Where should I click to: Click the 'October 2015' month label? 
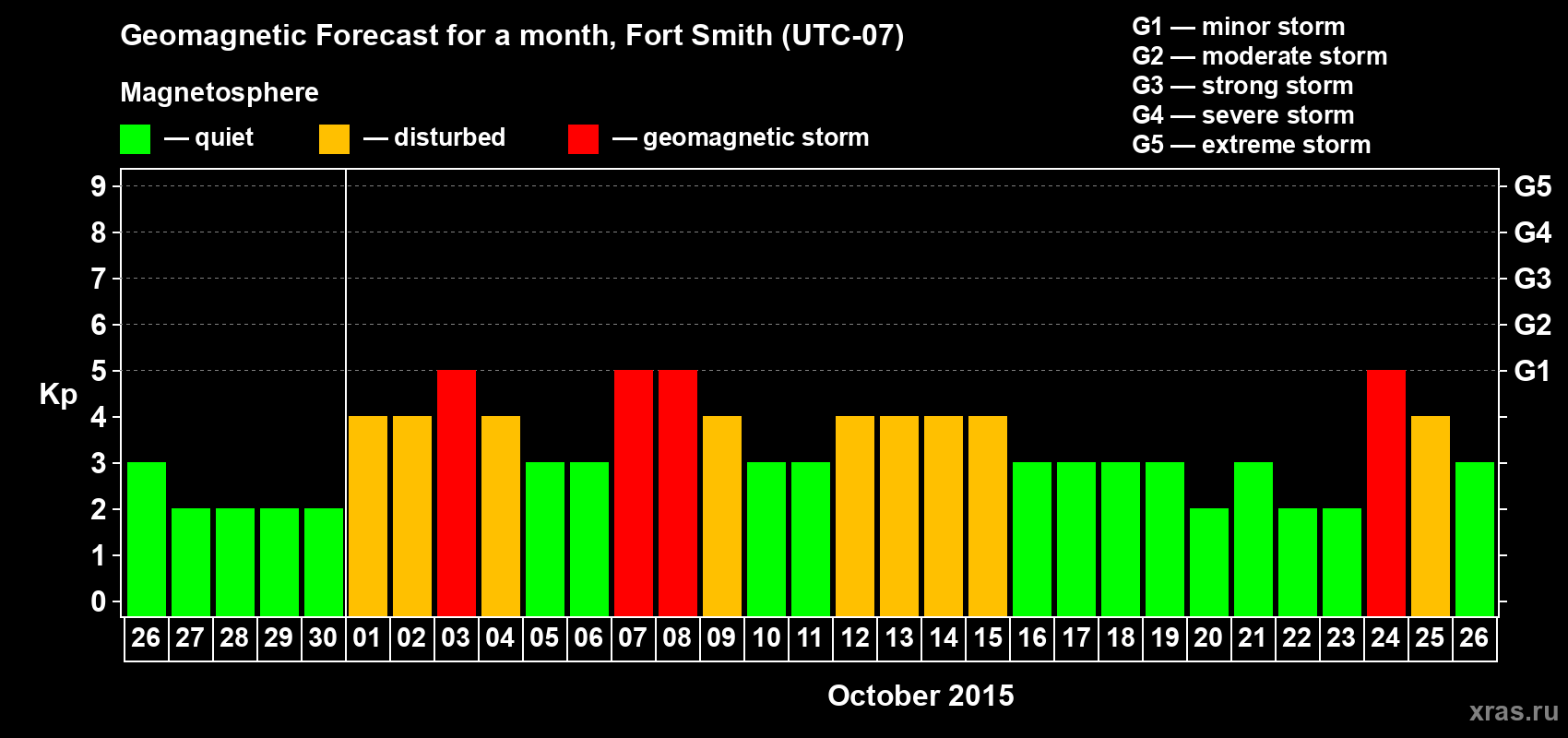(921, 696)
